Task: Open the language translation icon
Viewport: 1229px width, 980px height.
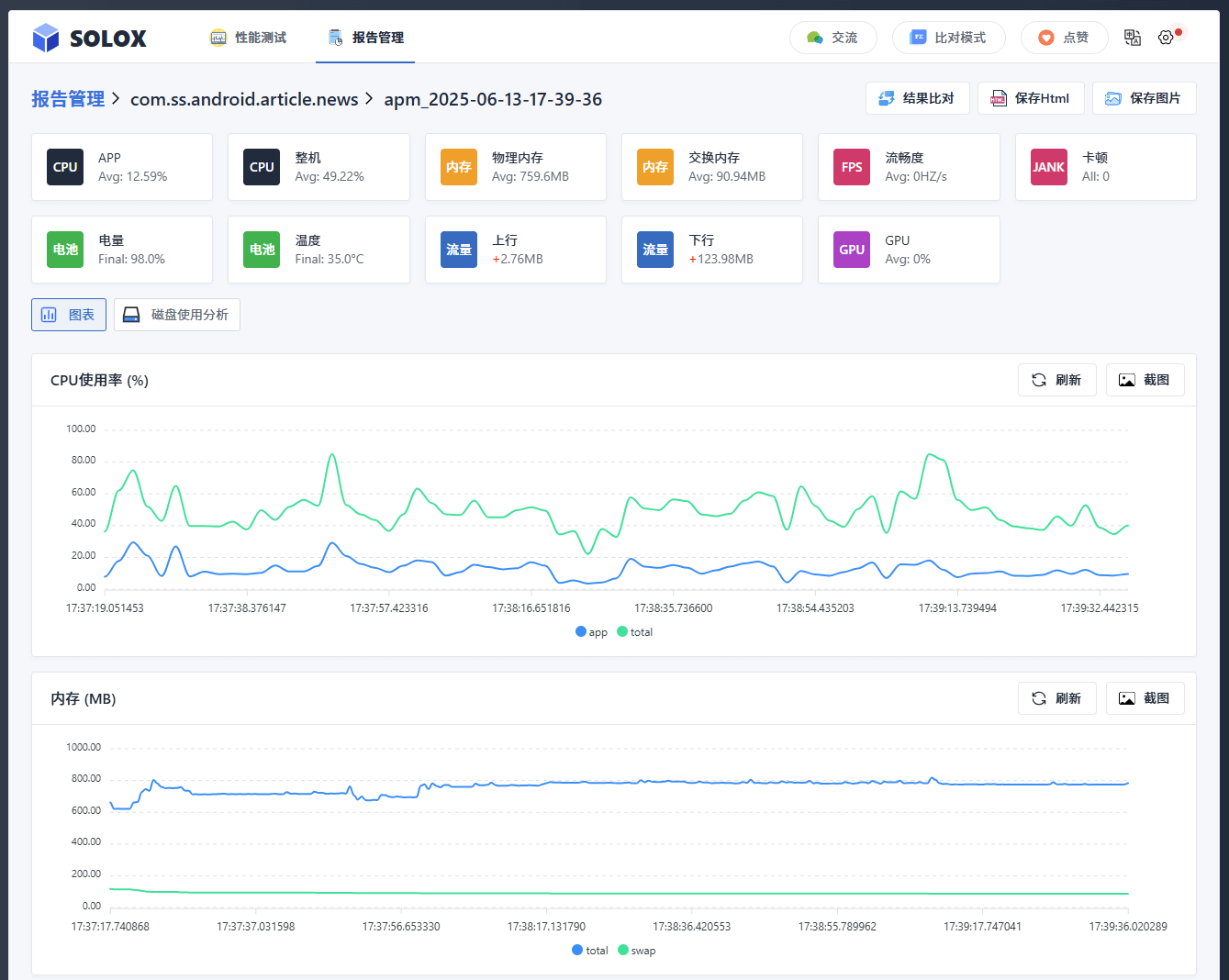Action: 1133,38
